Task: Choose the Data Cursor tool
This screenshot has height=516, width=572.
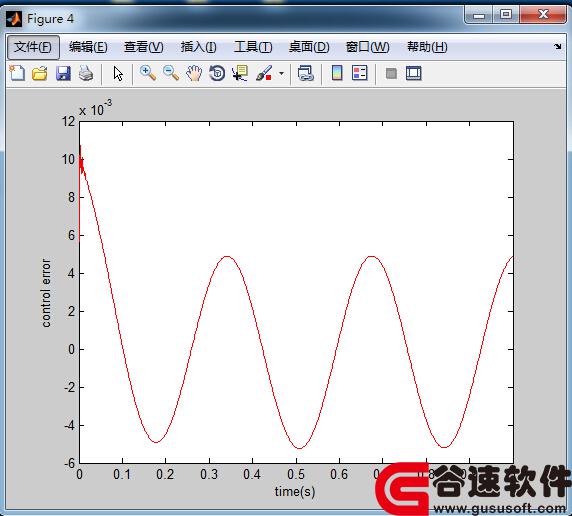Action: pyautogui.click(x=240, y=73)
